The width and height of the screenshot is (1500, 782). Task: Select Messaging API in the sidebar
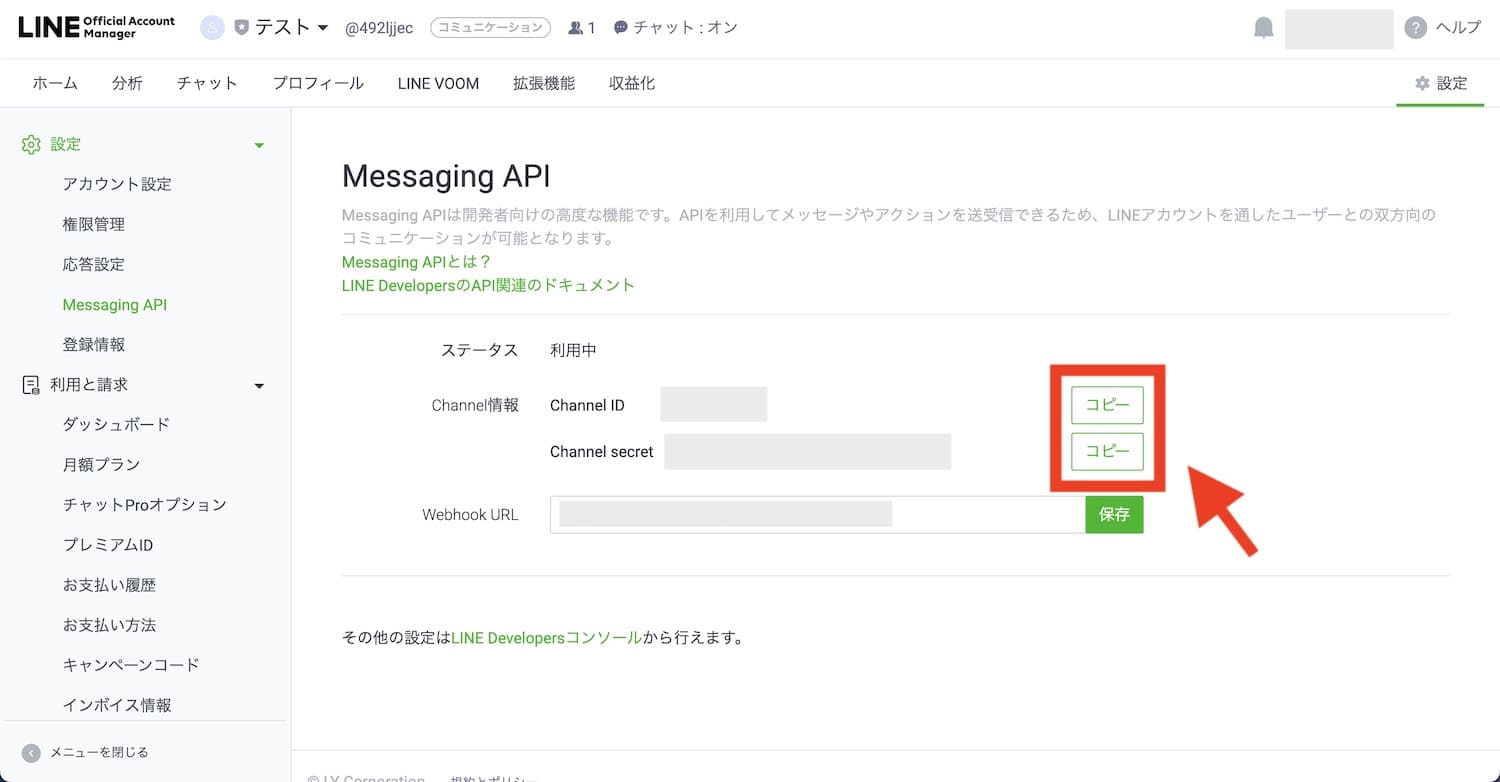pos(115,304)
